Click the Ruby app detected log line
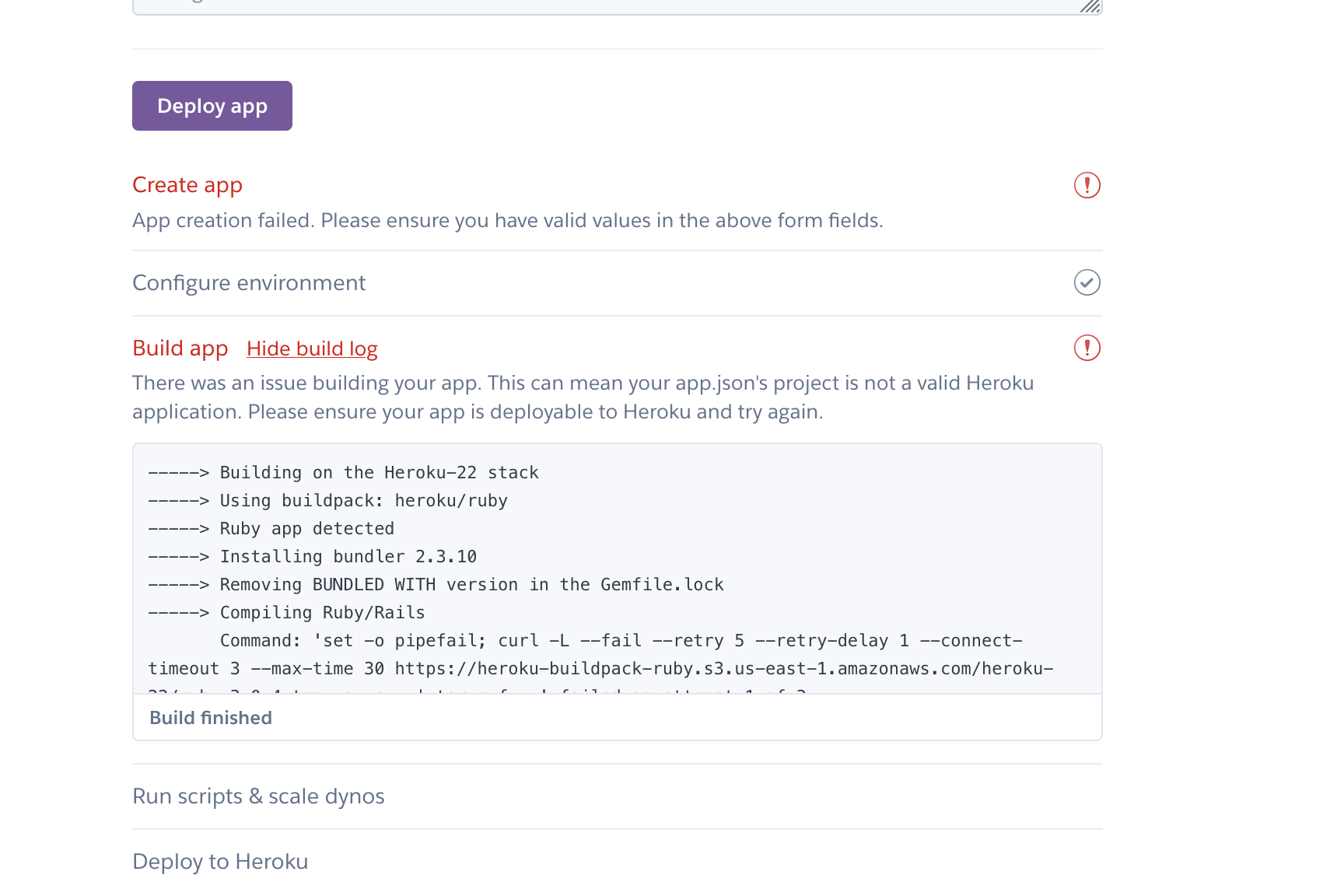The image size is (1330, 896). point(270,528)
